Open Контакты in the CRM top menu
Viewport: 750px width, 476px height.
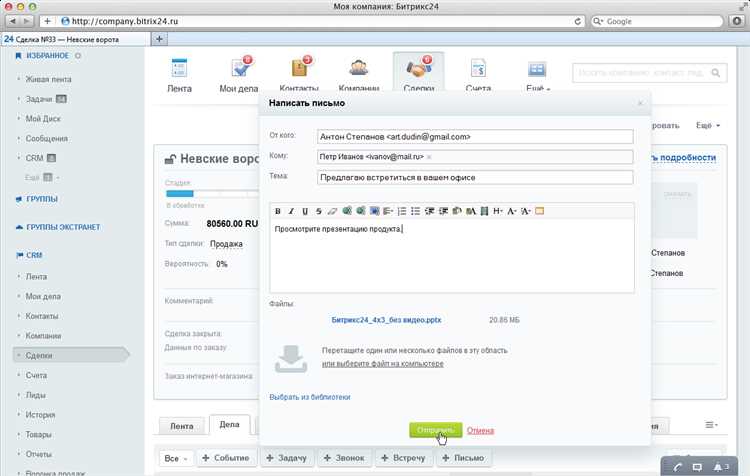point(299,75)
